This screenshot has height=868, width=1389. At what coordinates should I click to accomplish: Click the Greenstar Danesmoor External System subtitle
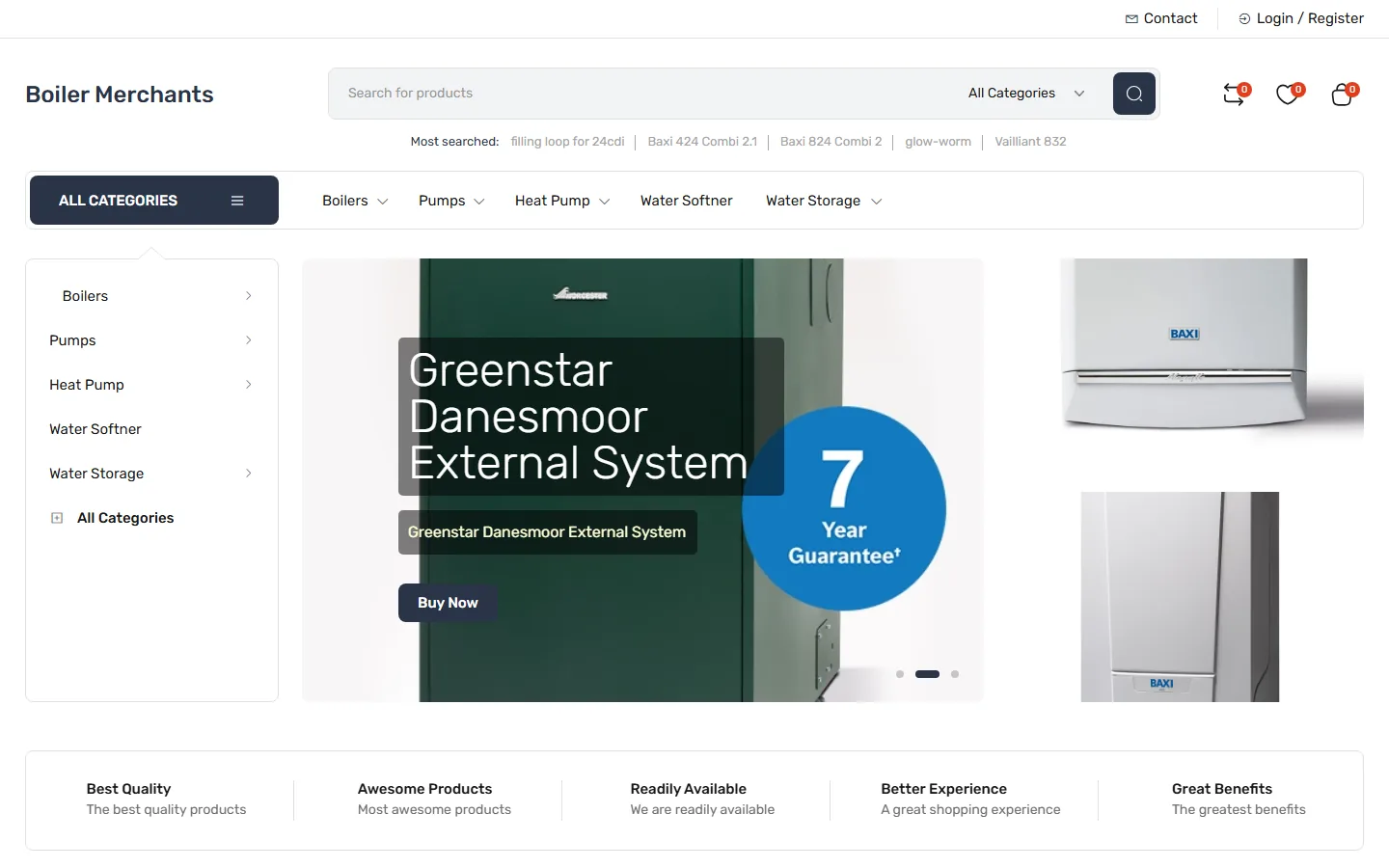547,532
